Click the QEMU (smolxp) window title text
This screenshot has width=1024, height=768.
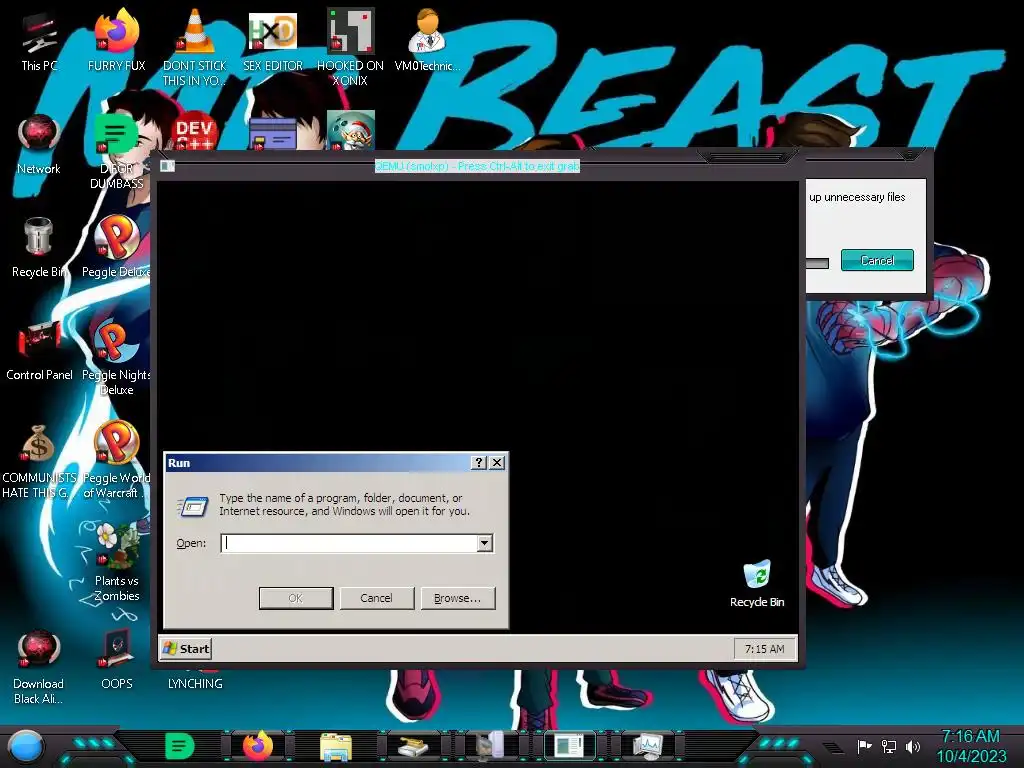click(477, 166)
